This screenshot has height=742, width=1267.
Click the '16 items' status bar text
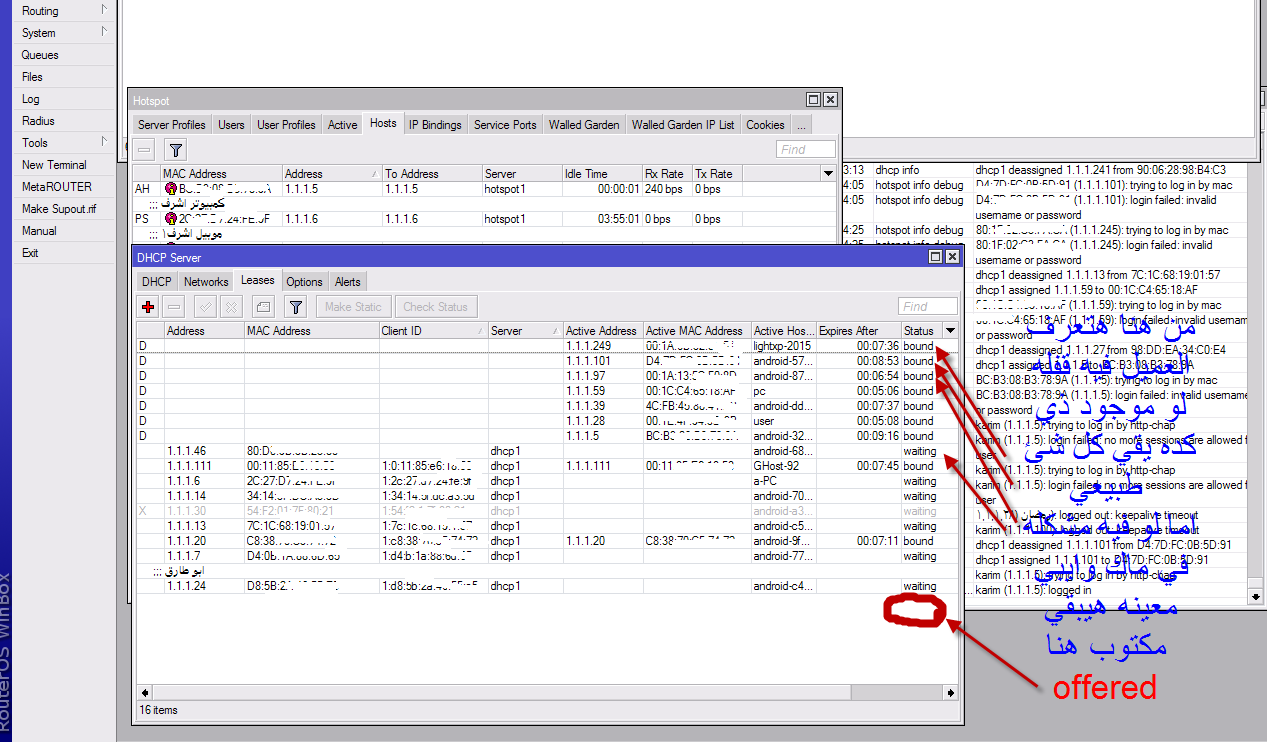160,710
